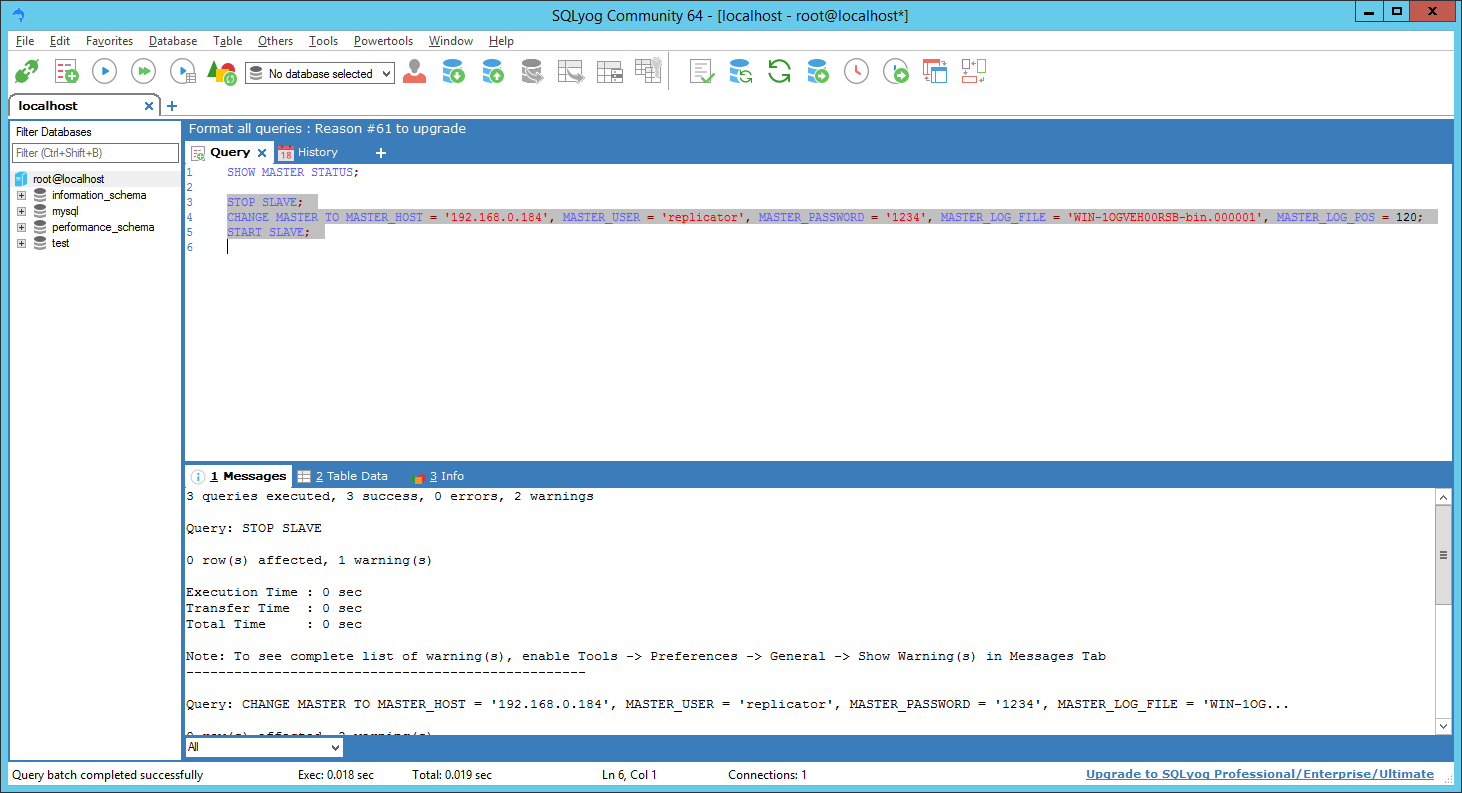Viewport: 1462px width, 793px height.
Task: Click the START SLAVE query line
Action: point(268,232)
